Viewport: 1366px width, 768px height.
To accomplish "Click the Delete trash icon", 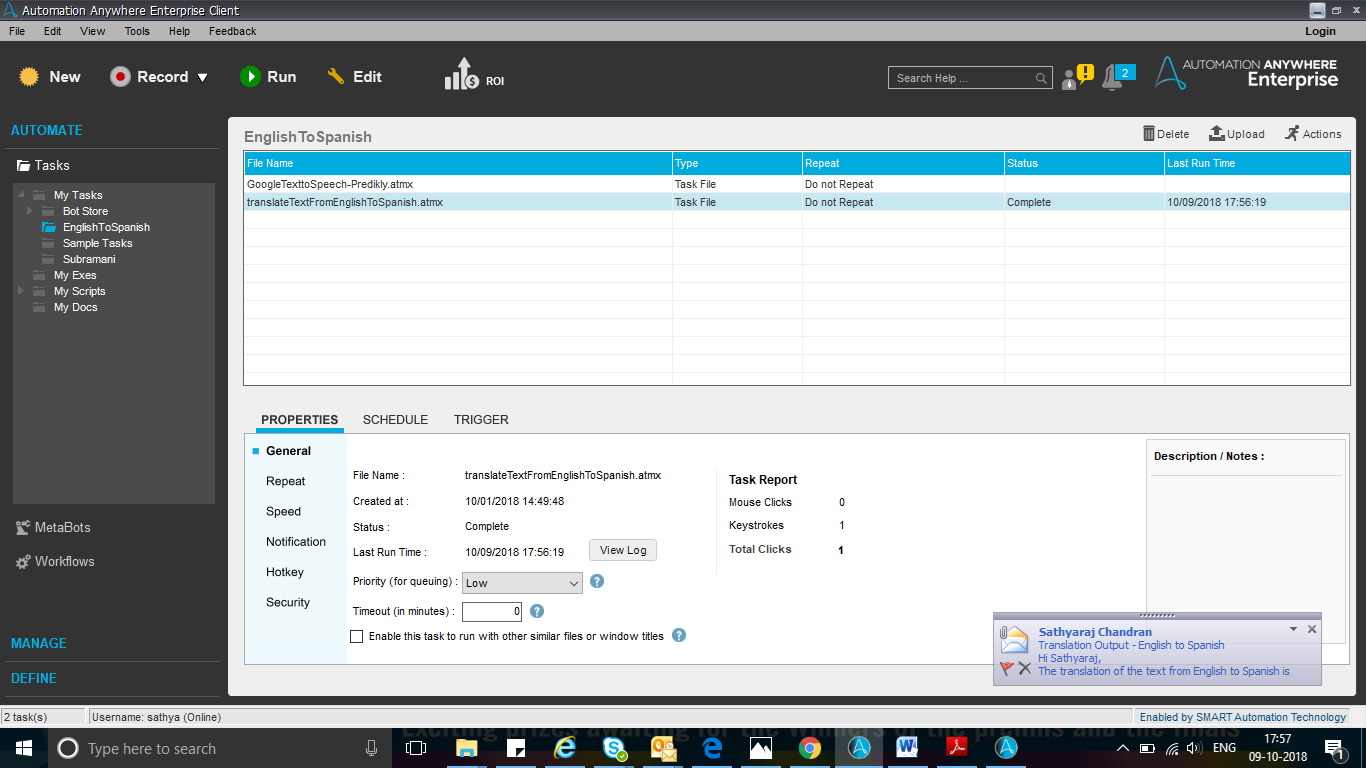I will [1149, 133].
